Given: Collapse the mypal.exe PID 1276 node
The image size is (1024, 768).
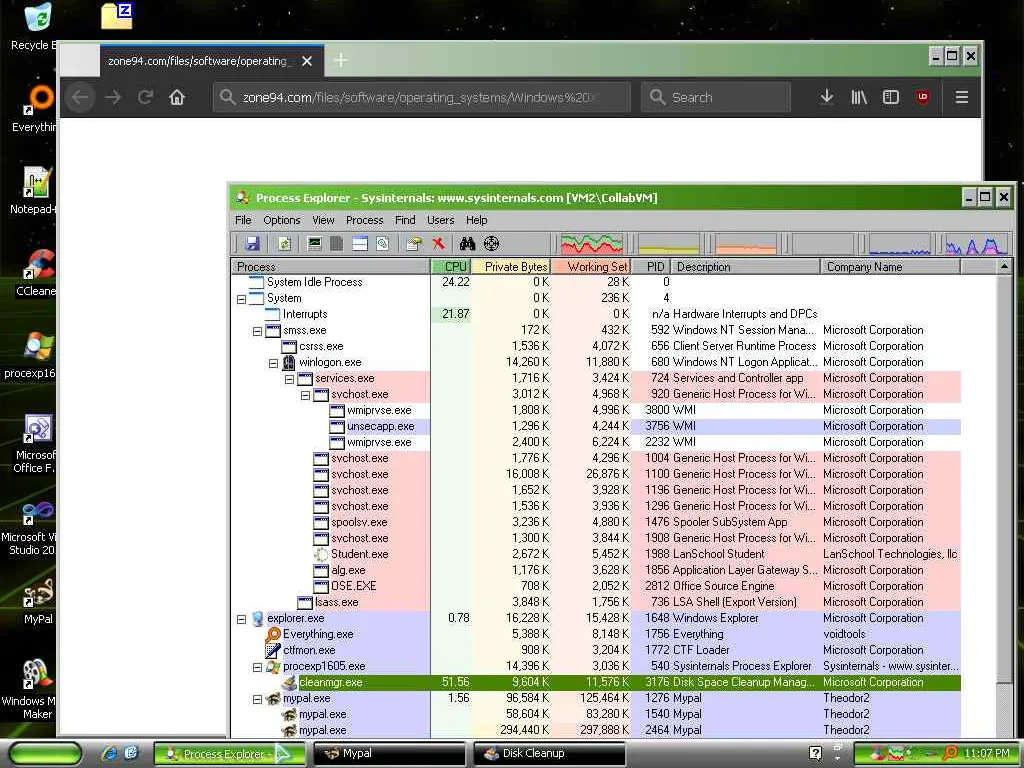Looking at the screenshot, I should (257, 699).
